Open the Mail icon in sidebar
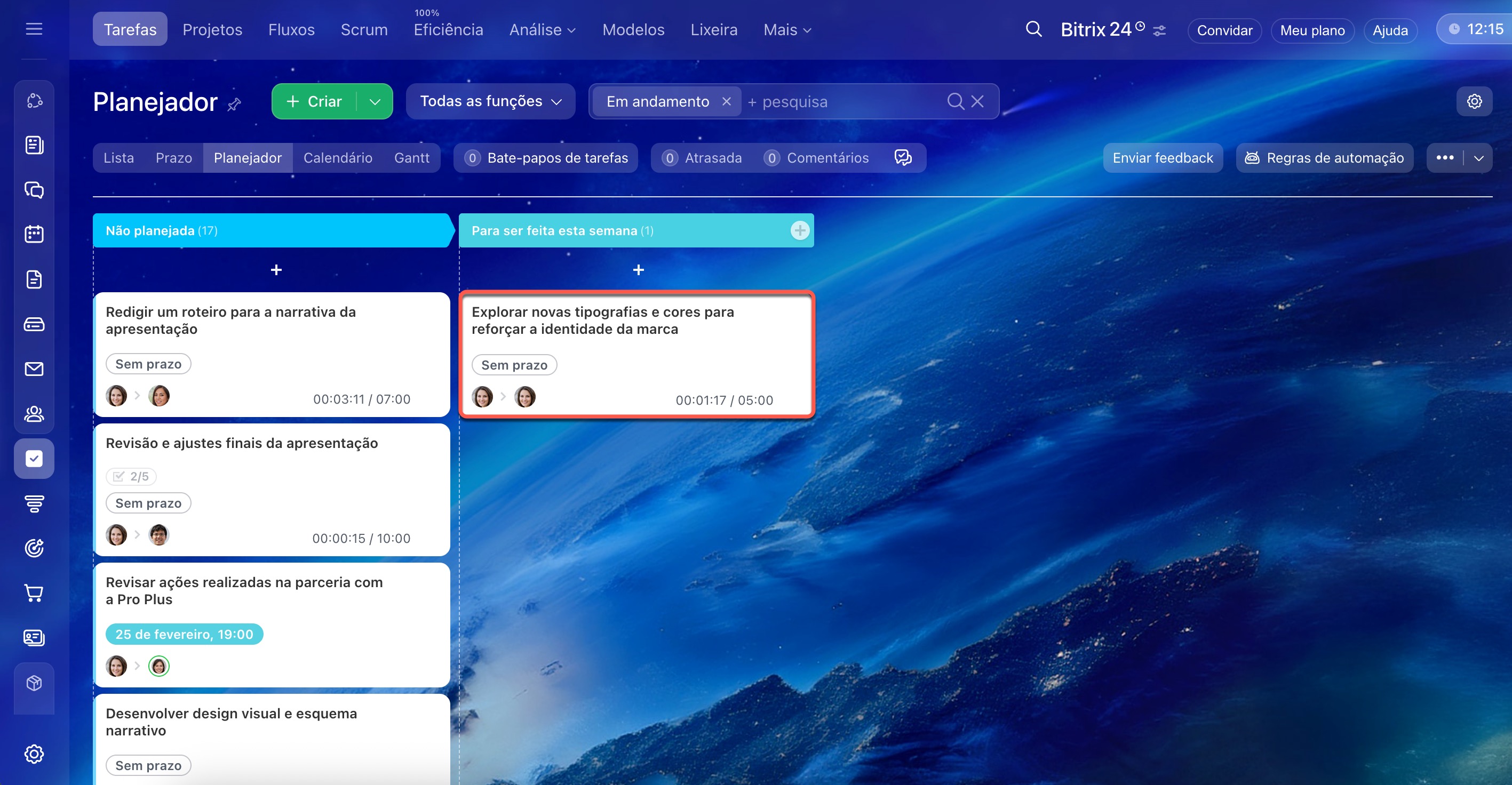Screen dimensions: 1512x785 34,369
